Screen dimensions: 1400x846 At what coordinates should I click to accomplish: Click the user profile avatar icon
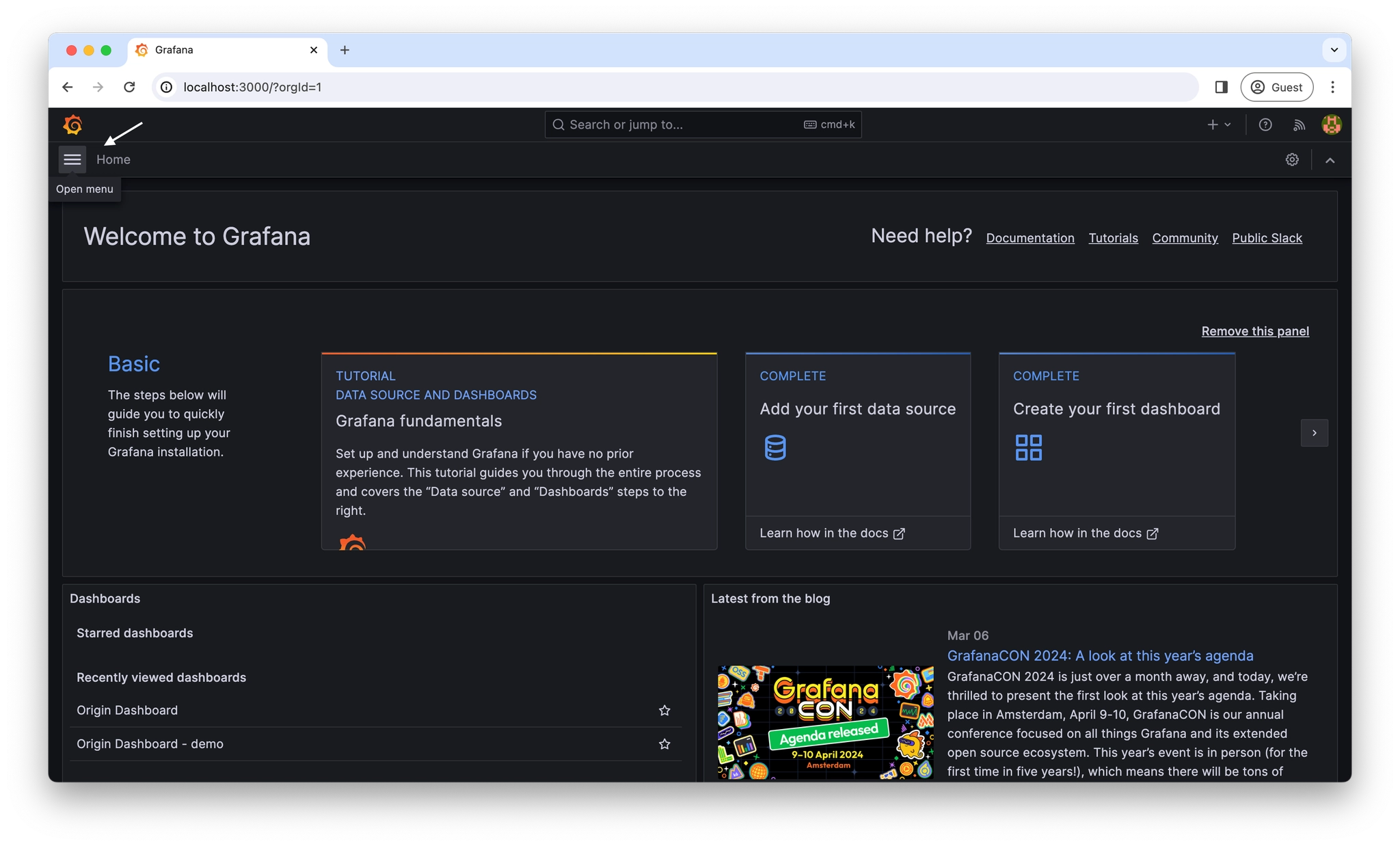(1331, 124)
